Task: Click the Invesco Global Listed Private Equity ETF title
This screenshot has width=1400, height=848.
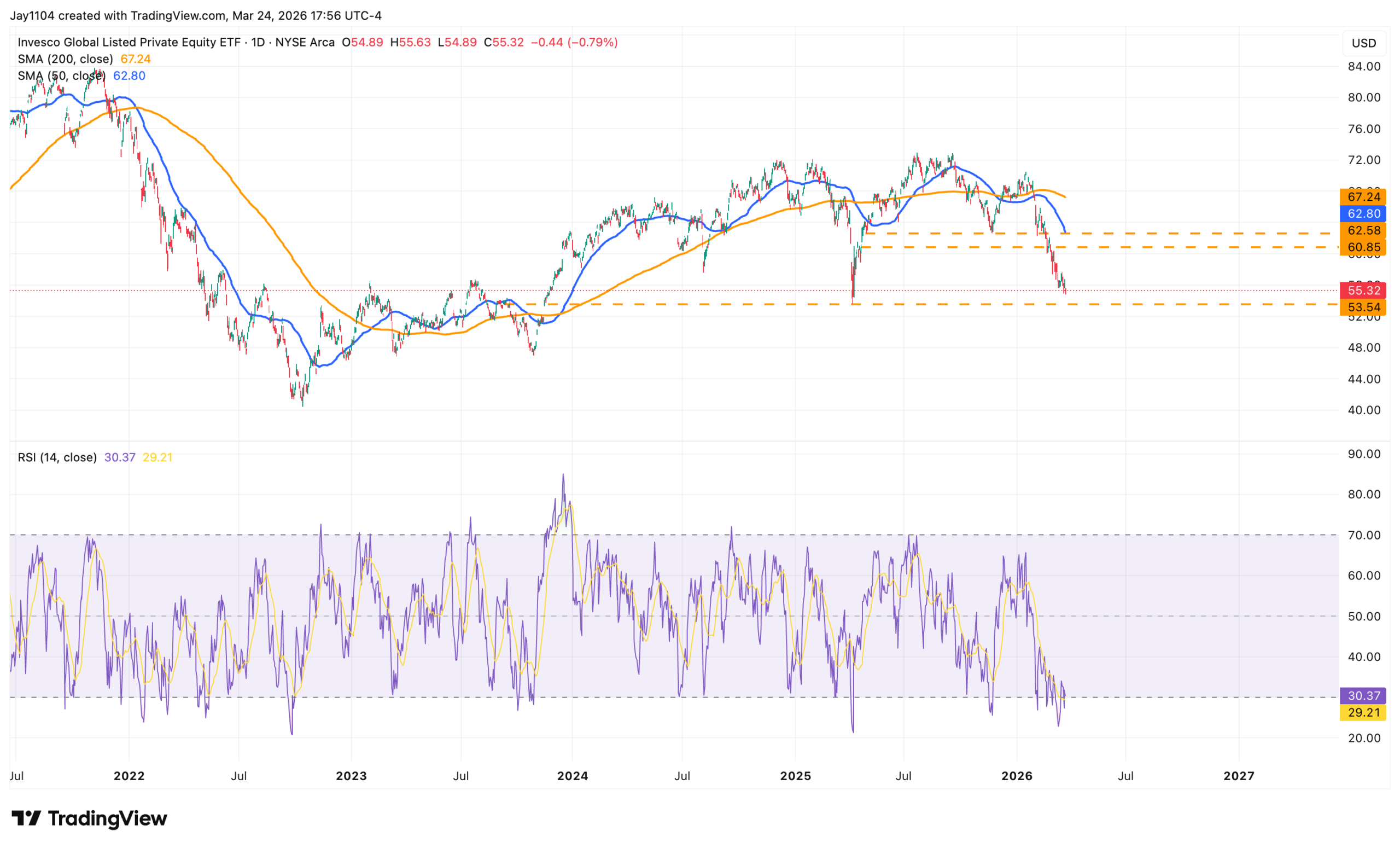Action: [129, 42]
